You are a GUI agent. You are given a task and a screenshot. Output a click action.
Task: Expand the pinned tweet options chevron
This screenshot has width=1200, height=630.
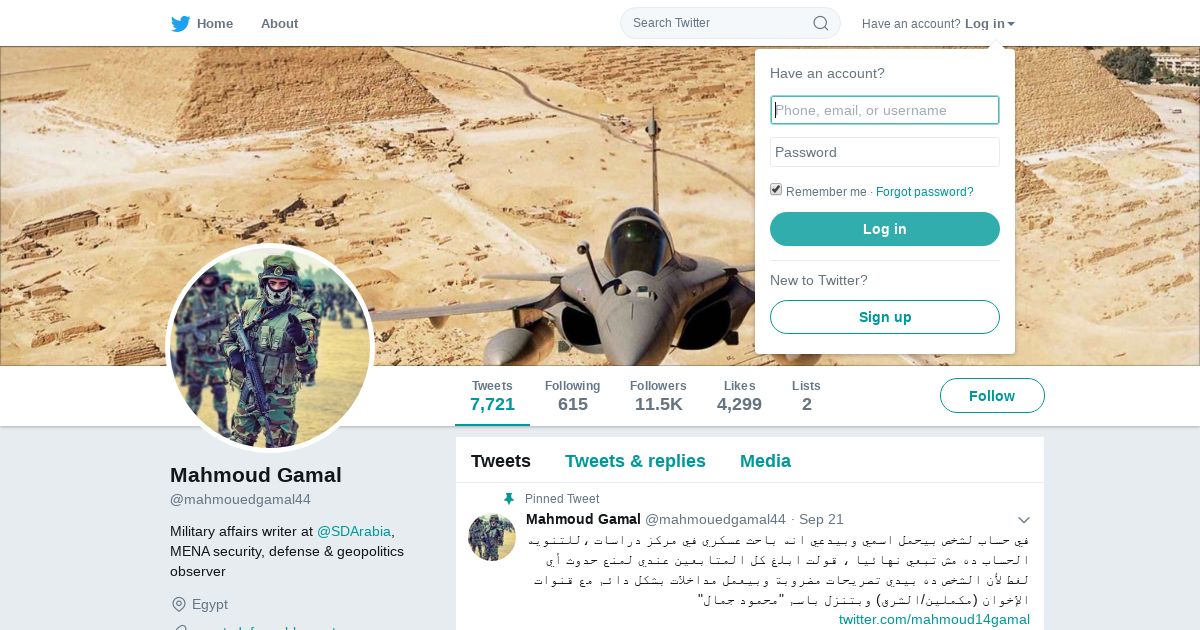pos(1023,520)
